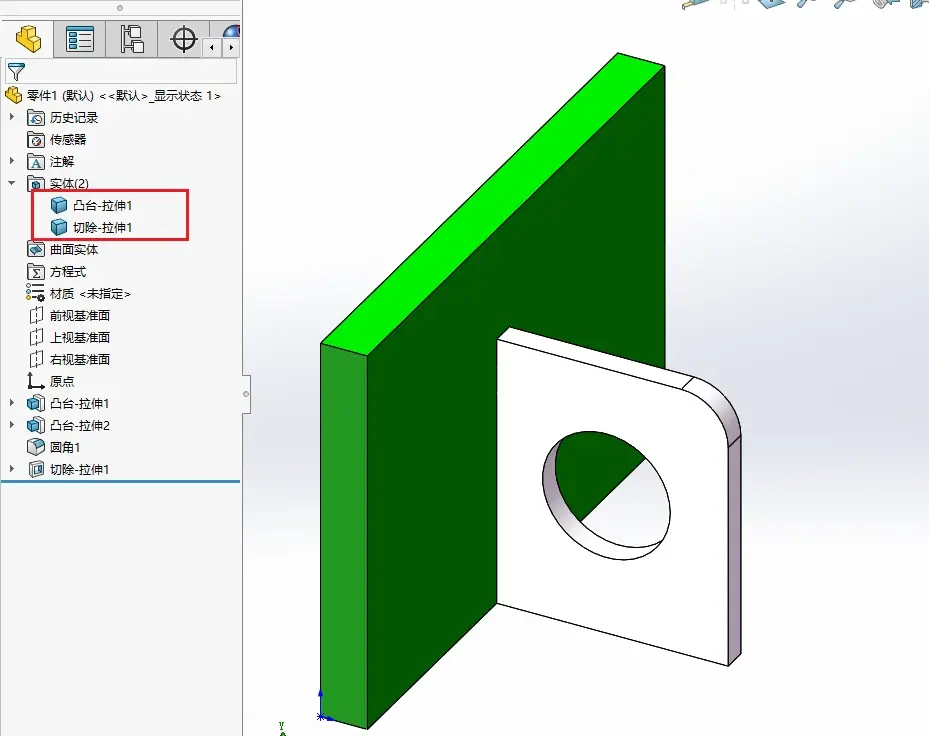Select the 曲面实体 label
Viewport: 929px width, 736px height.
pos(74,249)
